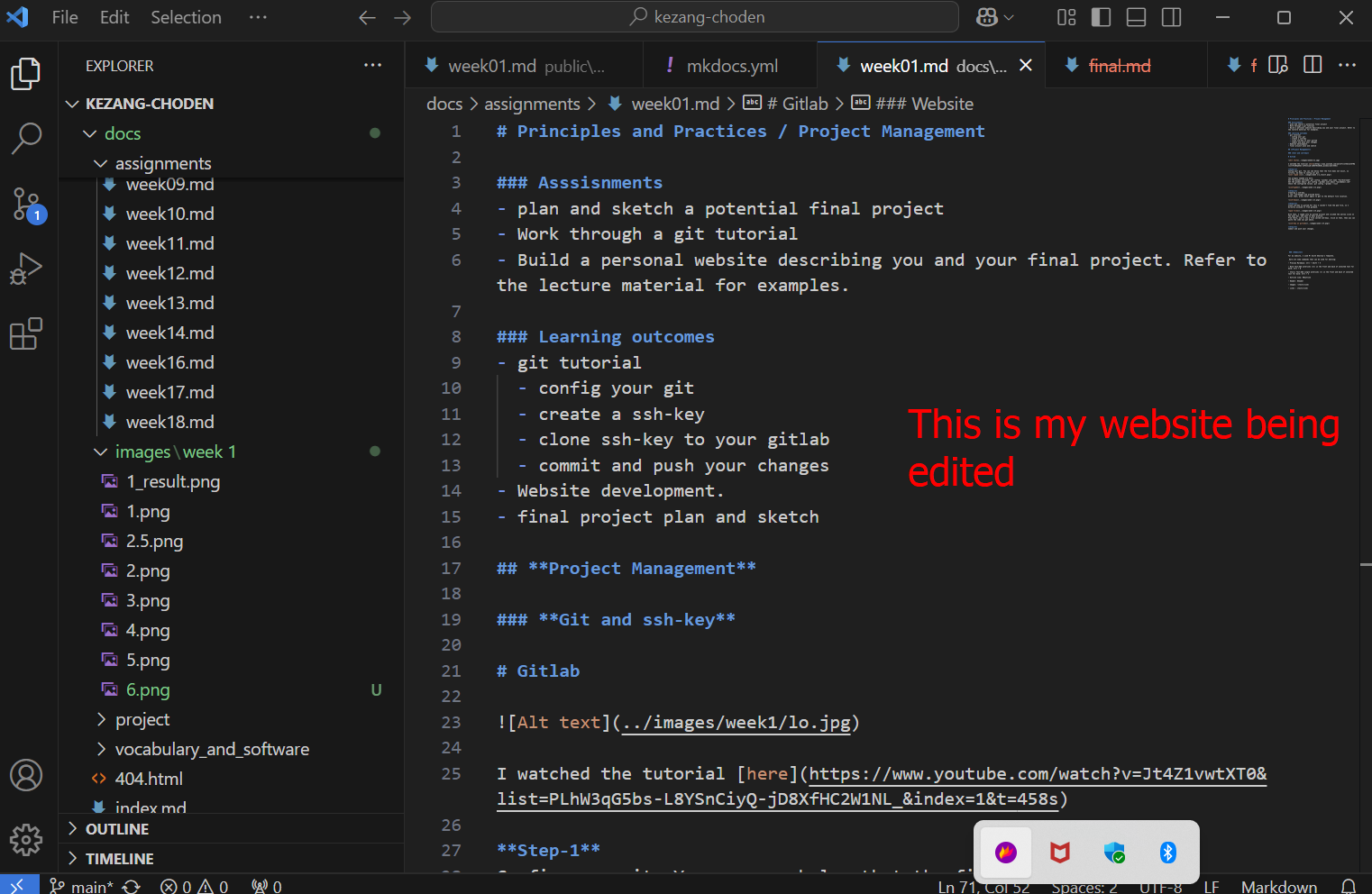Expand the OUTLINE section
1372x894 pixels.
click(x=233, y=829)
